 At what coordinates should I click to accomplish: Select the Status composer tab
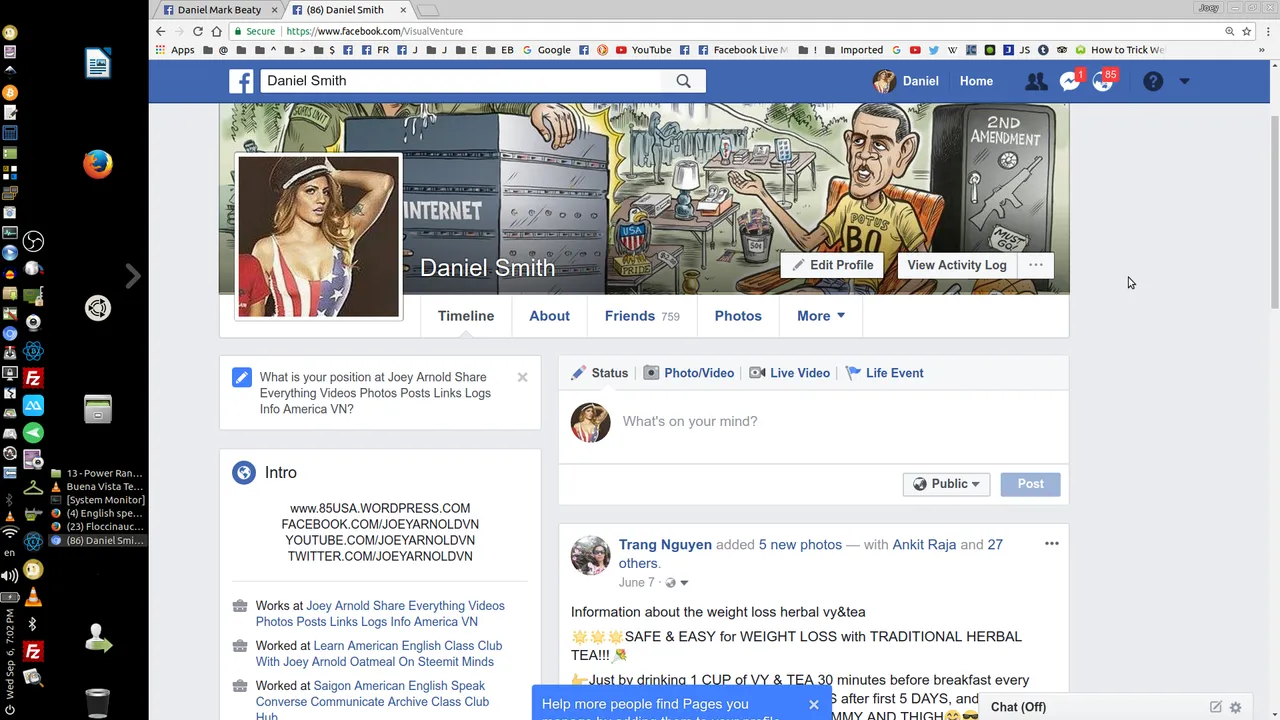(600, 373)
